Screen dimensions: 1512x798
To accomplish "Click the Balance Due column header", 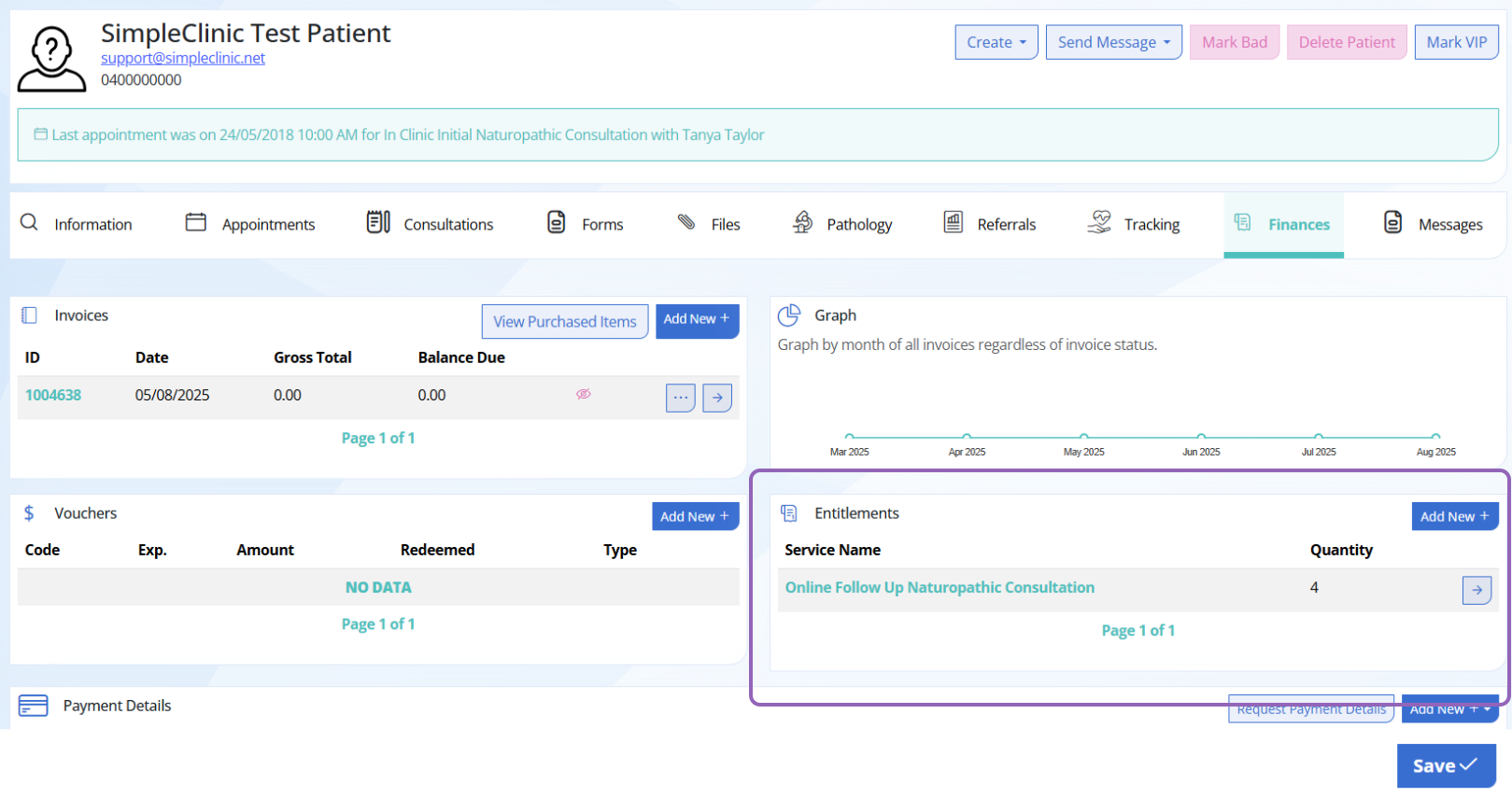I will tap(461, 357).
